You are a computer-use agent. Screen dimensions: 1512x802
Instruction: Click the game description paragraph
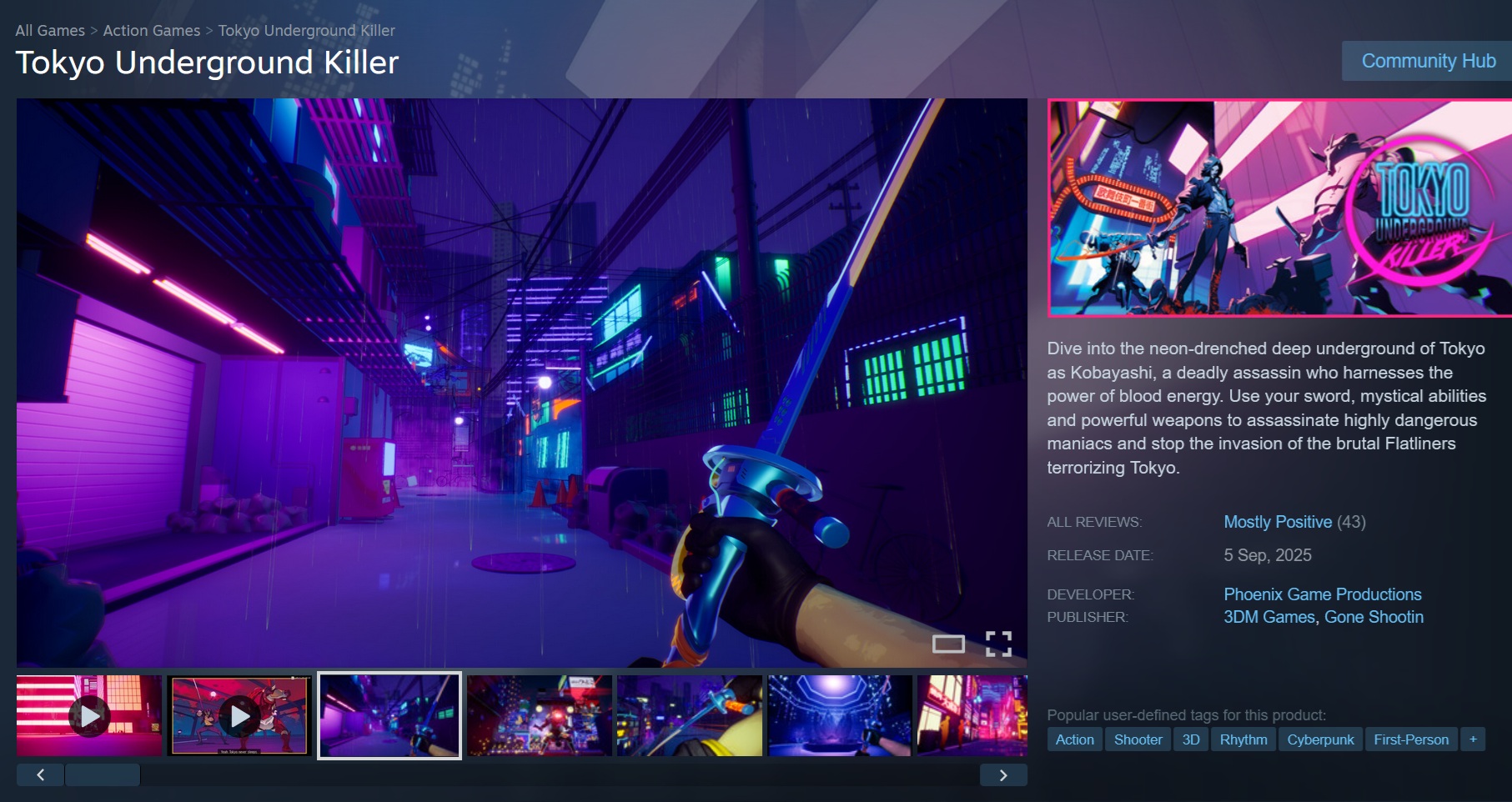1267,408
